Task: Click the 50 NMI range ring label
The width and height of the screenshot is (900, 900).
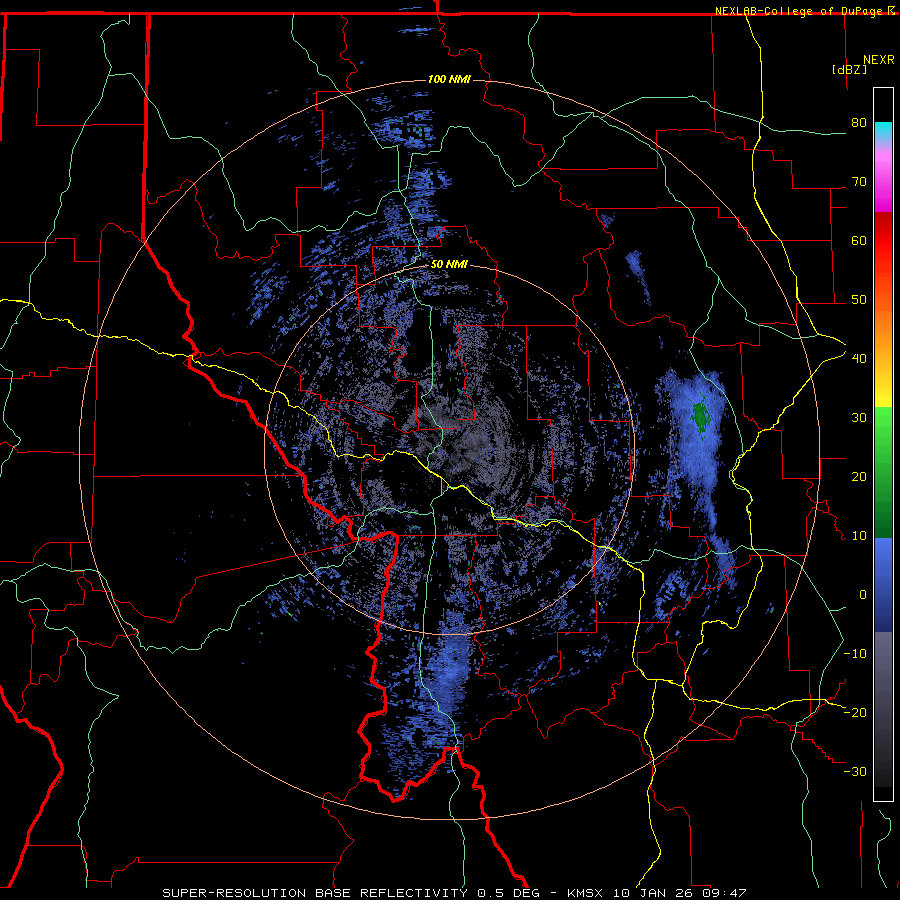Action: point(449,265)
